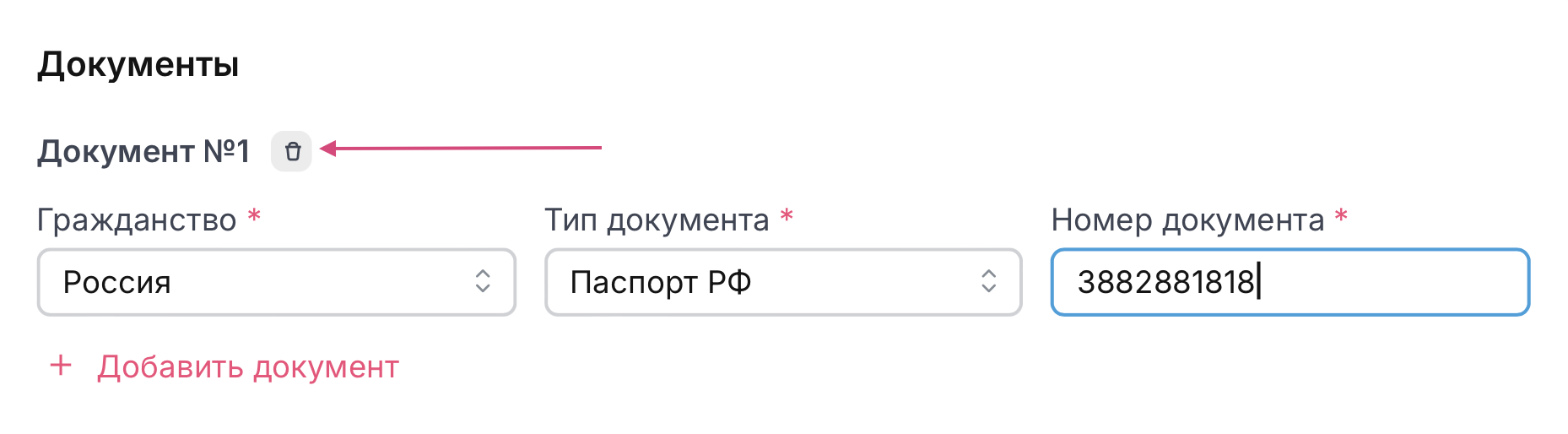Click the trash icon beside Документ №1
The height and width of the screenshot is (434, 1568).
pyautogui.click(x=292, y=151)
